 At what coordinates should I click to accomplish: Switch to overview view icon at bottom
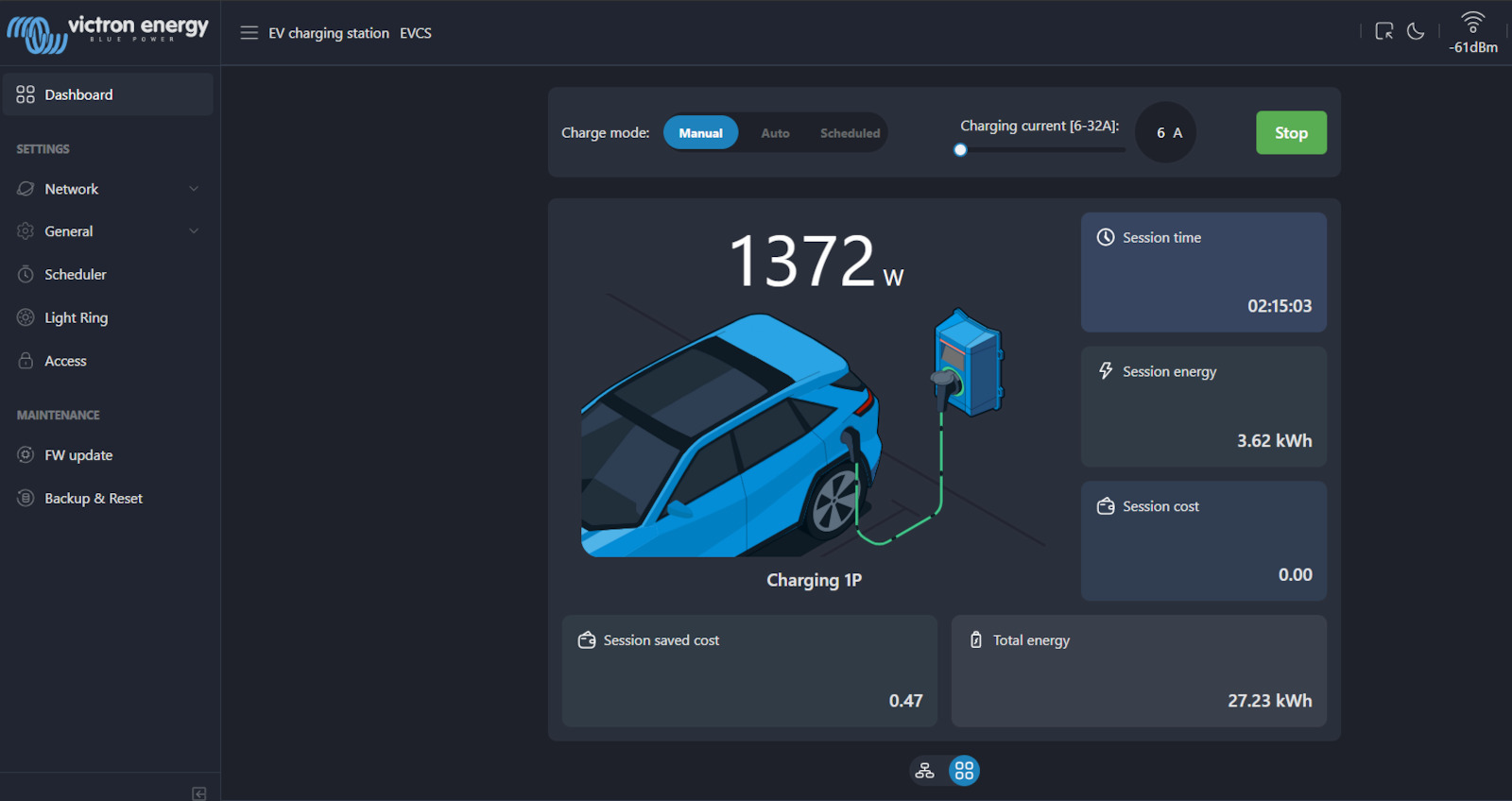[x=925, y=771]
